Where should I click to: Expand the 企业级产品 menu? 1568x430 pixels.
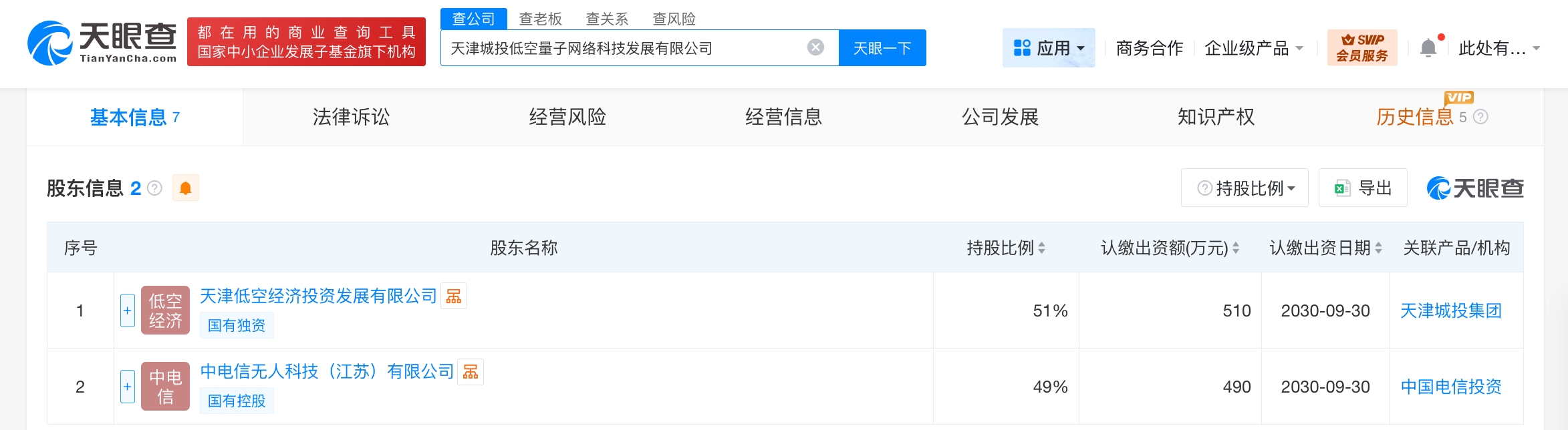(1253, 48)
